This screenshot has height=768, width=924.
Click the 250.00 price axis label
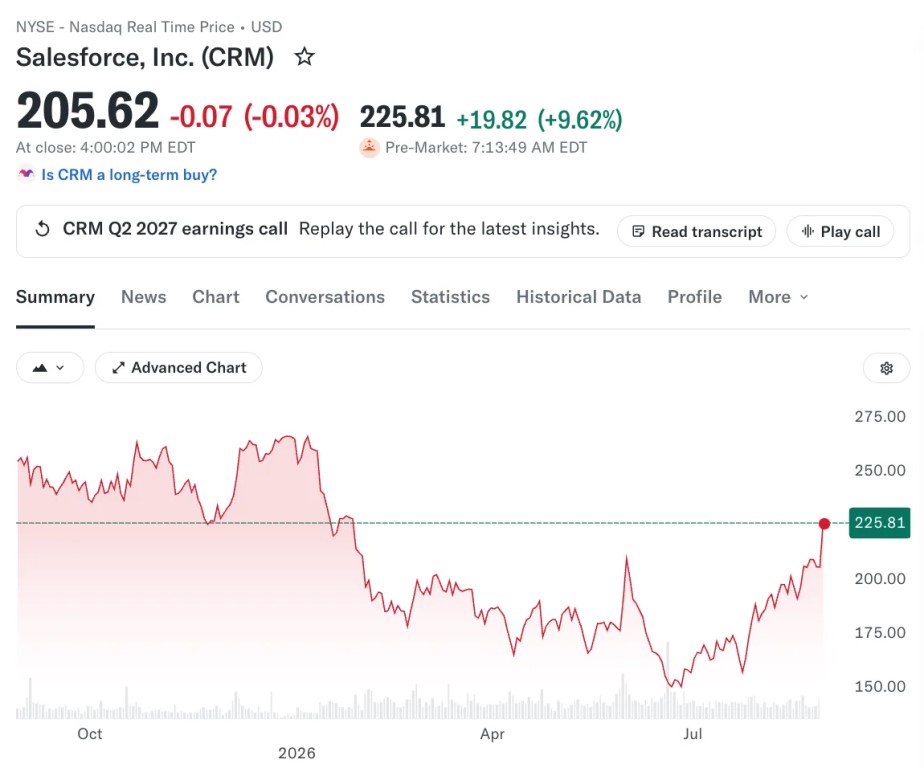[x=880, y=470]
